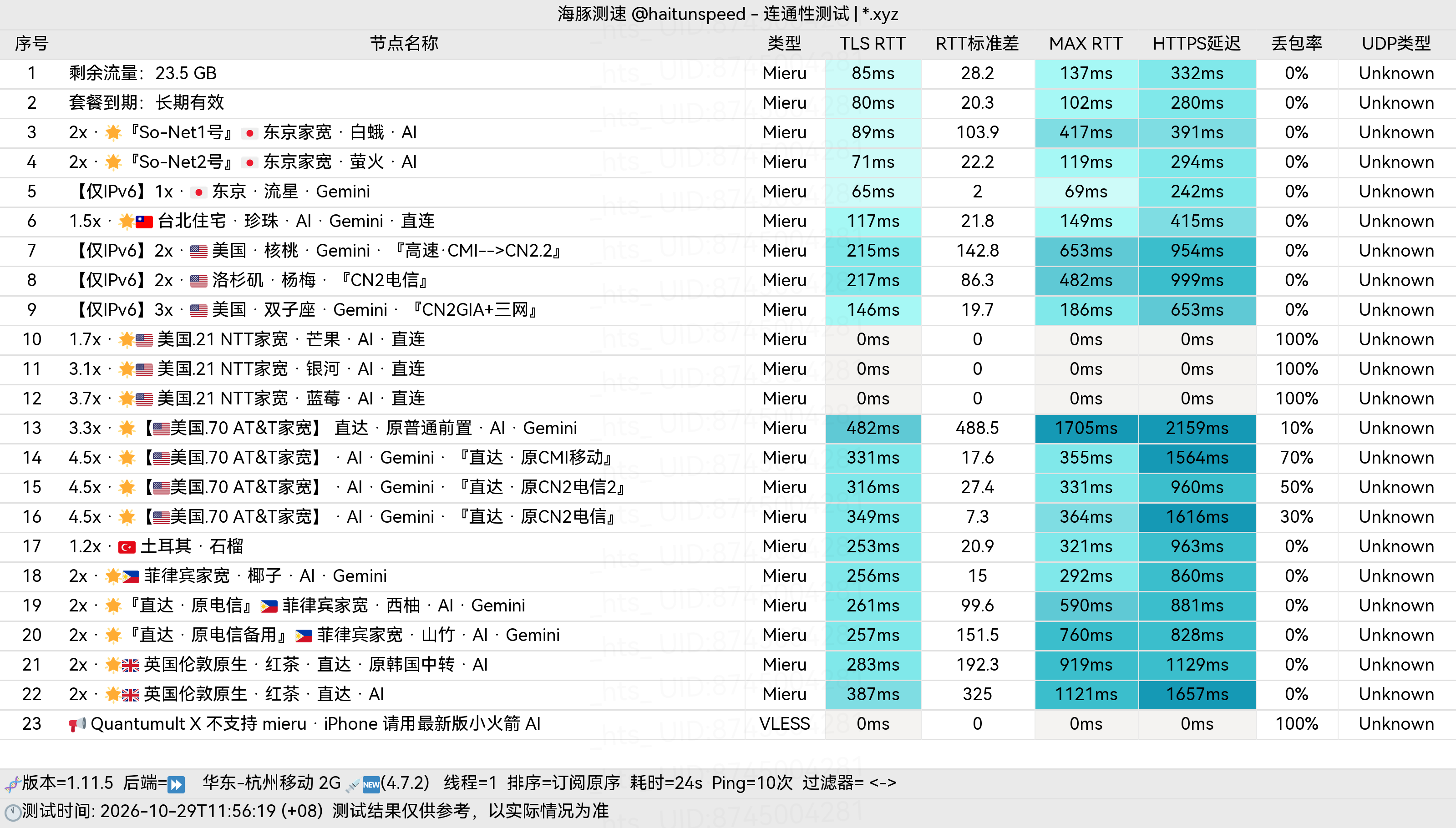Click the Turkey flag in row 17

click(x=126, y=547)
